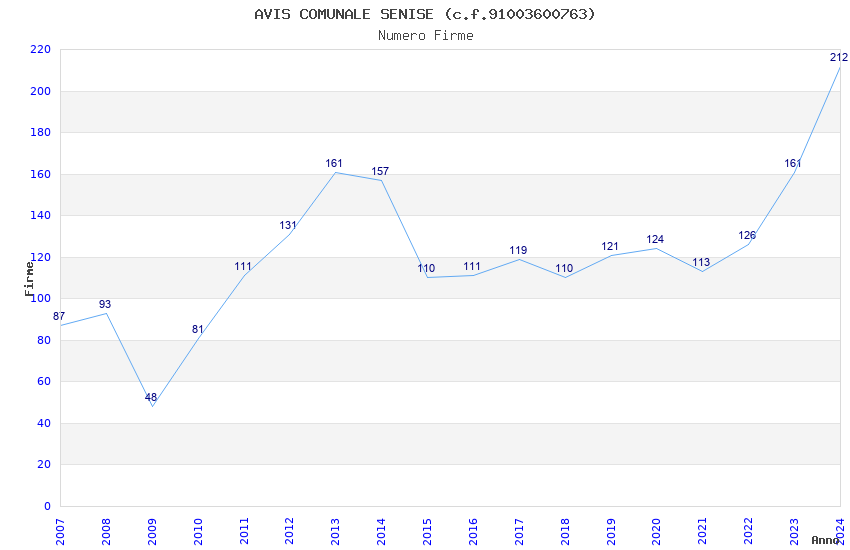Click the data label '93' for 2008
Viewport: 850px width, 550px height.
click(x=105, y=305)
